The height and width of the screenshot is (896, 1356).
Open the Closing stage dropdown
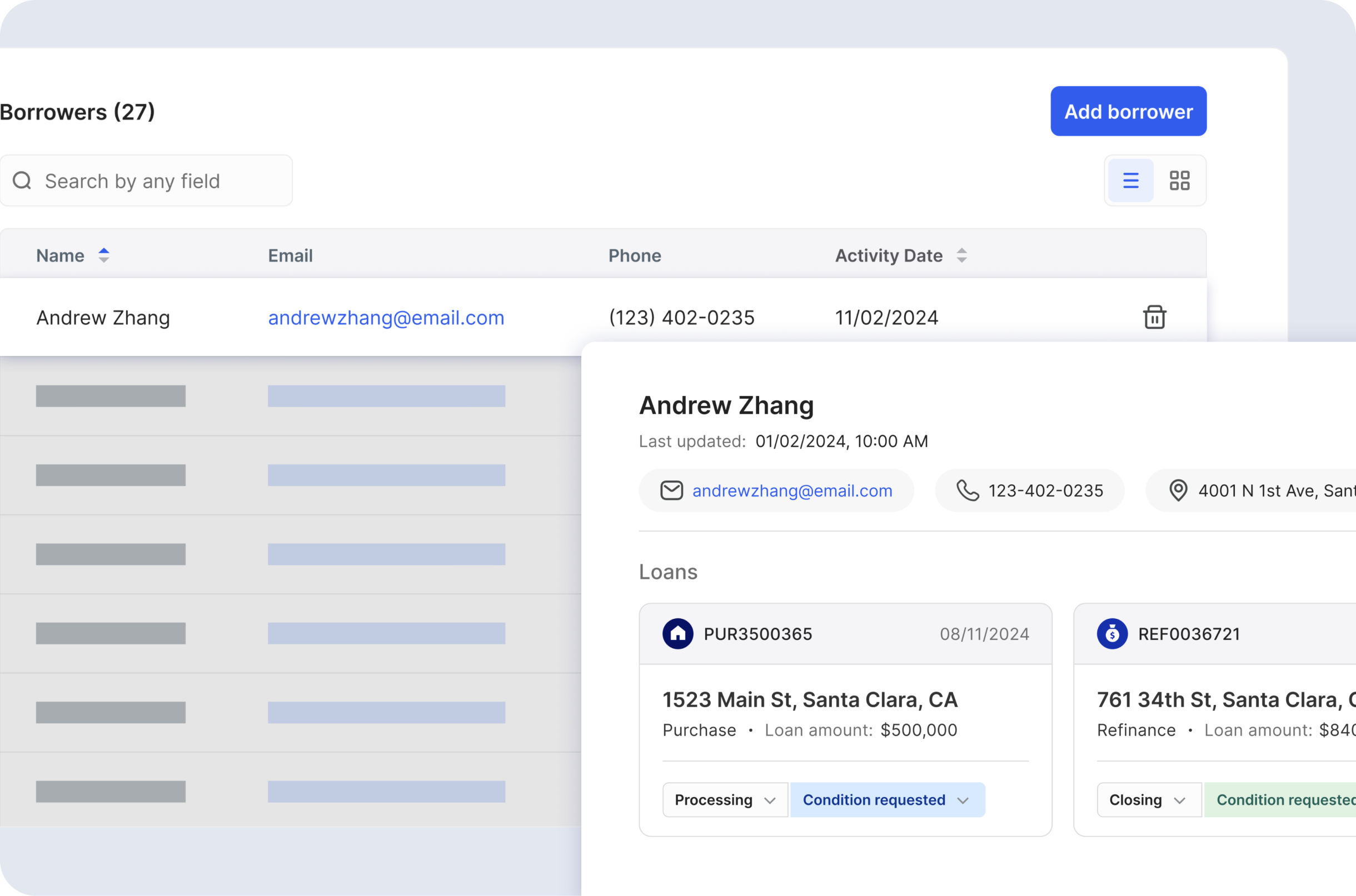click(x=1148, y=799)
